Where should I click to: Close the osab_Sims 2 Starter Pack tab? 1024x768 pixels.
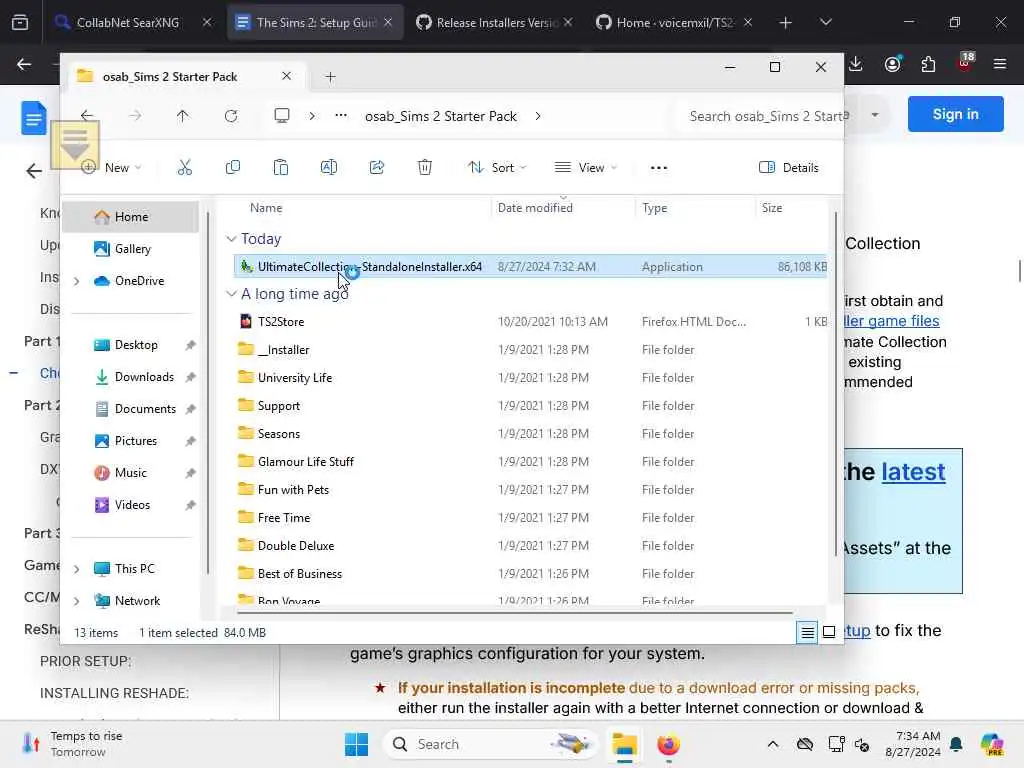[x=286, y=76]
